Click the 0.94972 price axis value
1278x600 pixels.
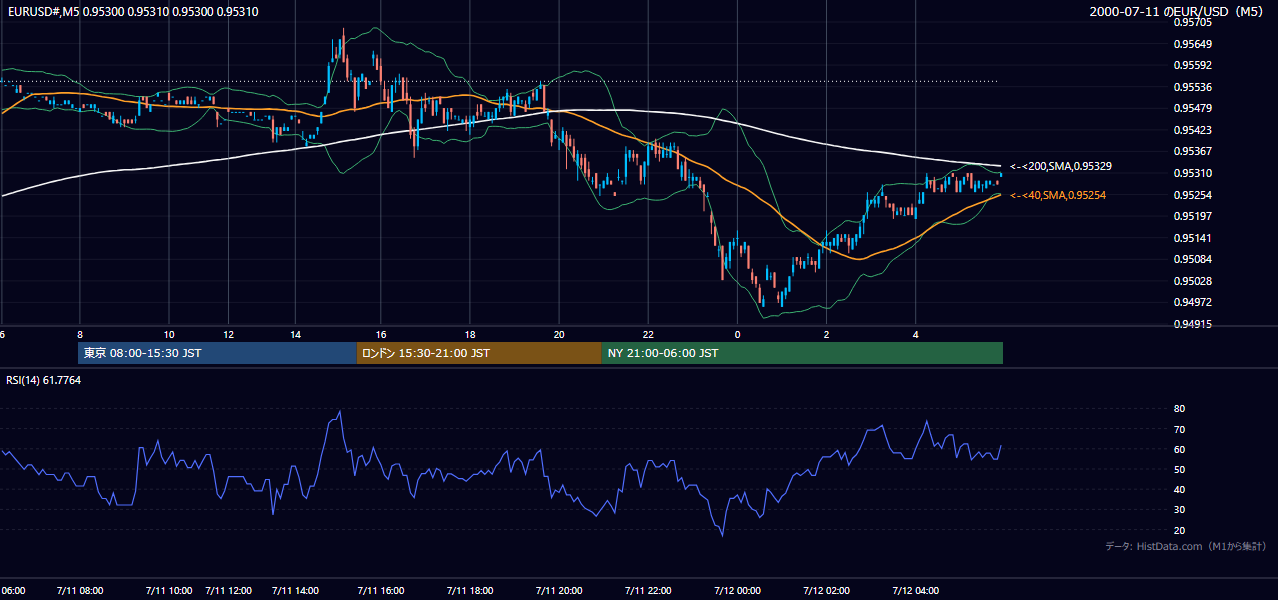pyautogui.click(x=1193, y=302)
